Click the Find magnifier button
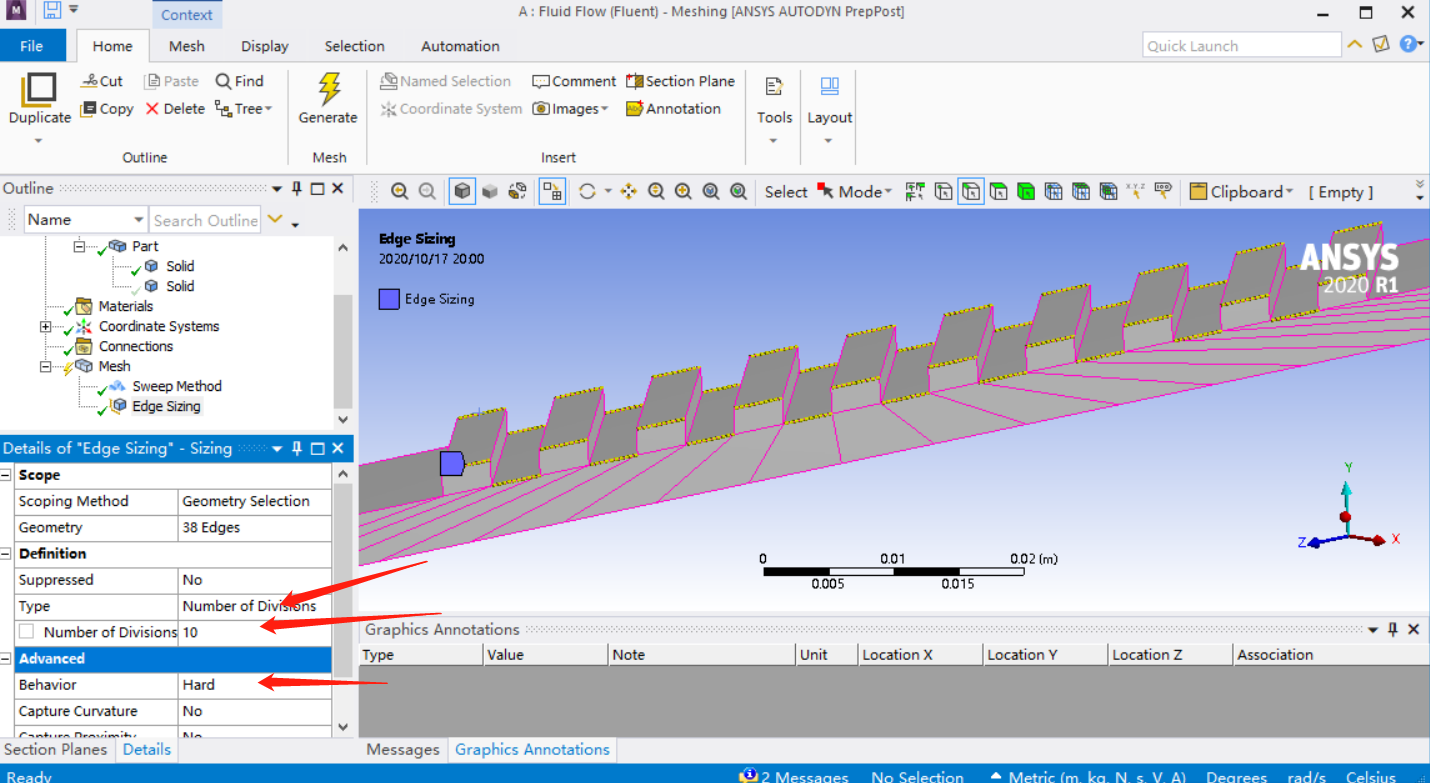1430x784 pixels. (239, 81)
